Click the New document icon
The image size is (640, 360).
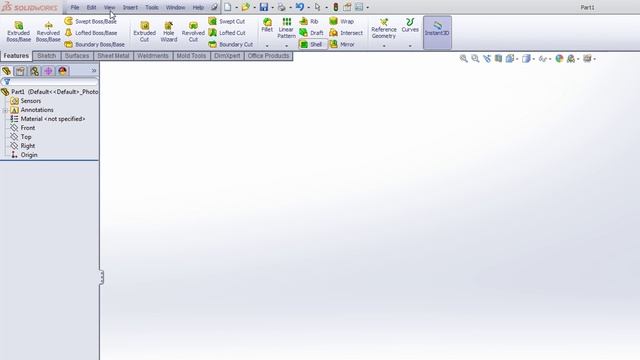[x=227, y=7]
